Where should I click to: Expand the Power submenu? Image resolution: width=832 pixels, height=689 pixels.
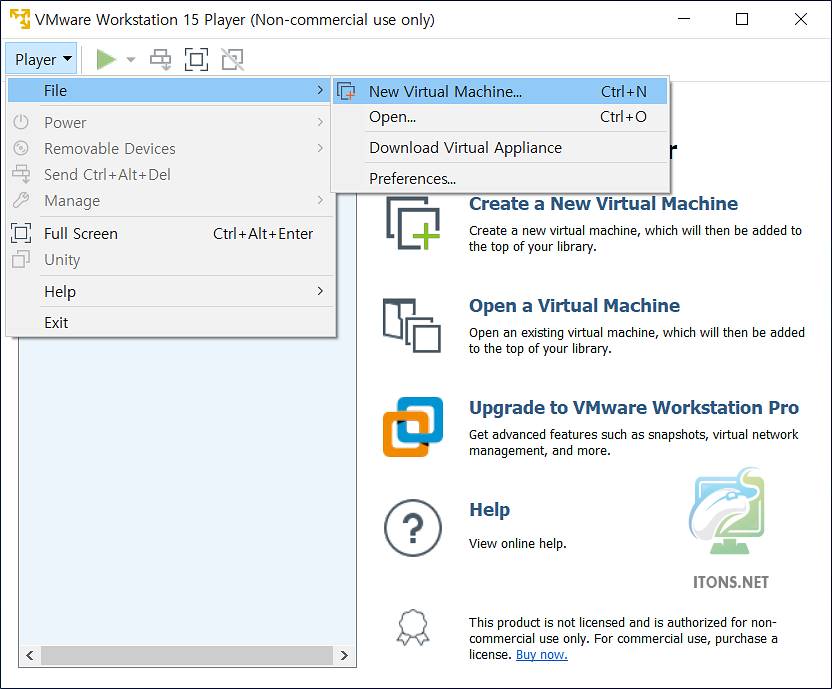click(65, 122)
